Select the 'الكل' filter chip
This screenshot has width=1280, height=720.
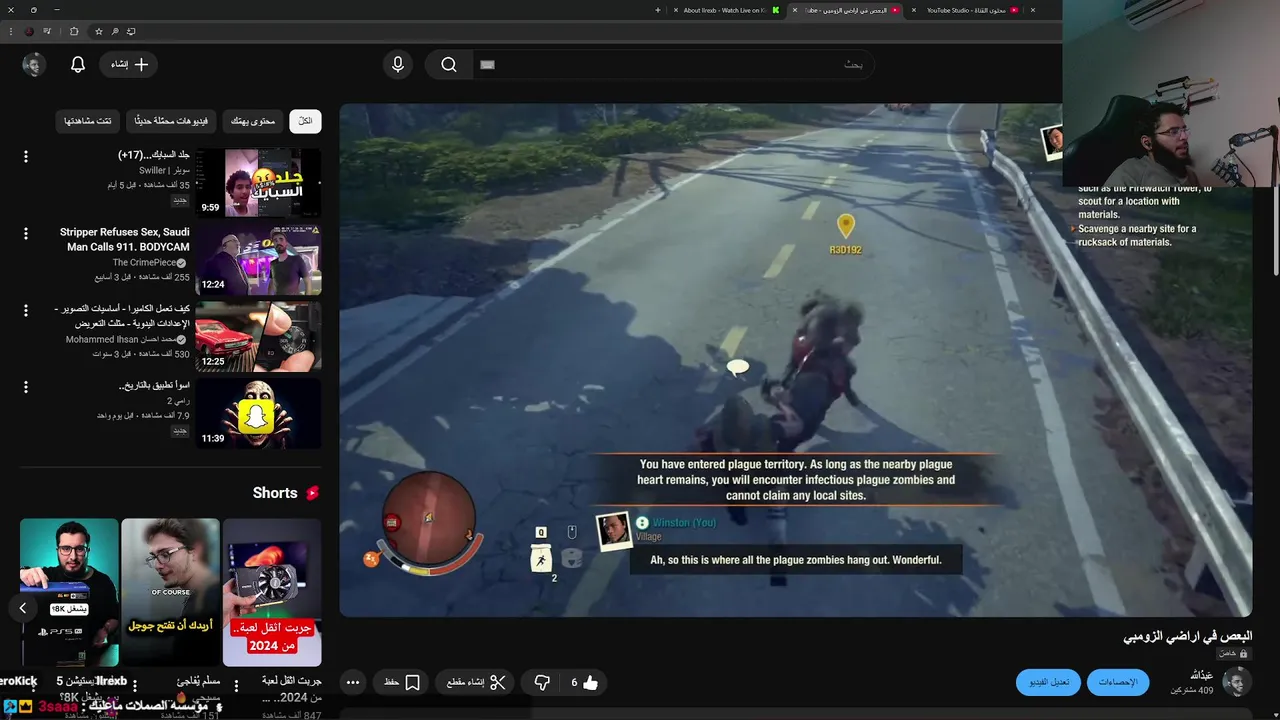305,121
